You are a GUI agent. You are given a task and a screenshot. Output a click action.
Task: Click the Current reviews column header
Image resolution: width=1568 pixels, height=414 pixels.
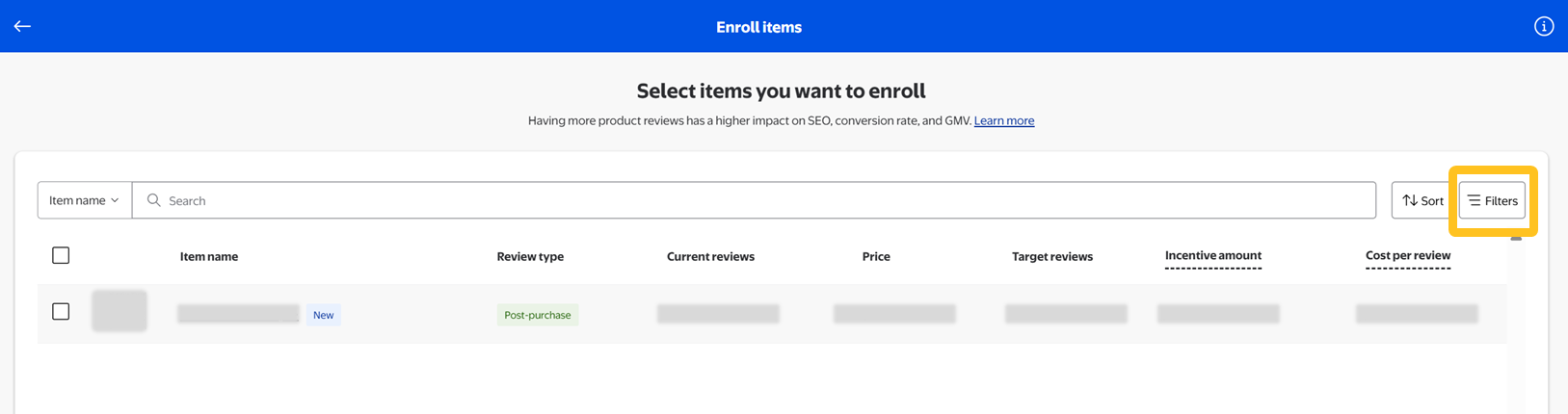tap(710, 256)
